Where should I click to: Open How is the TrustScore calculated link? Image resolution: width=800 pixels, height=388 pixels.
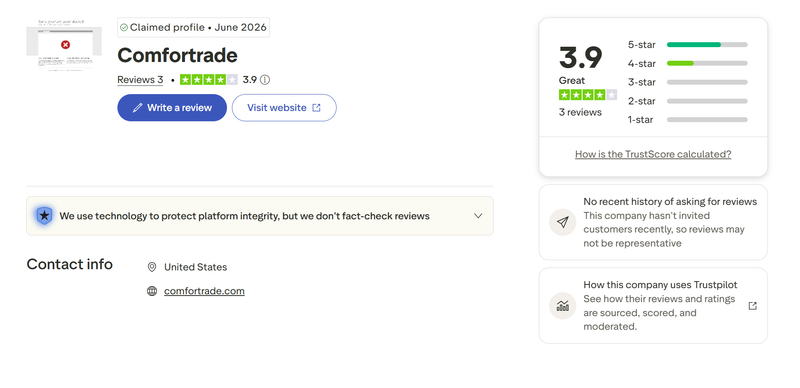coord(653,154)
